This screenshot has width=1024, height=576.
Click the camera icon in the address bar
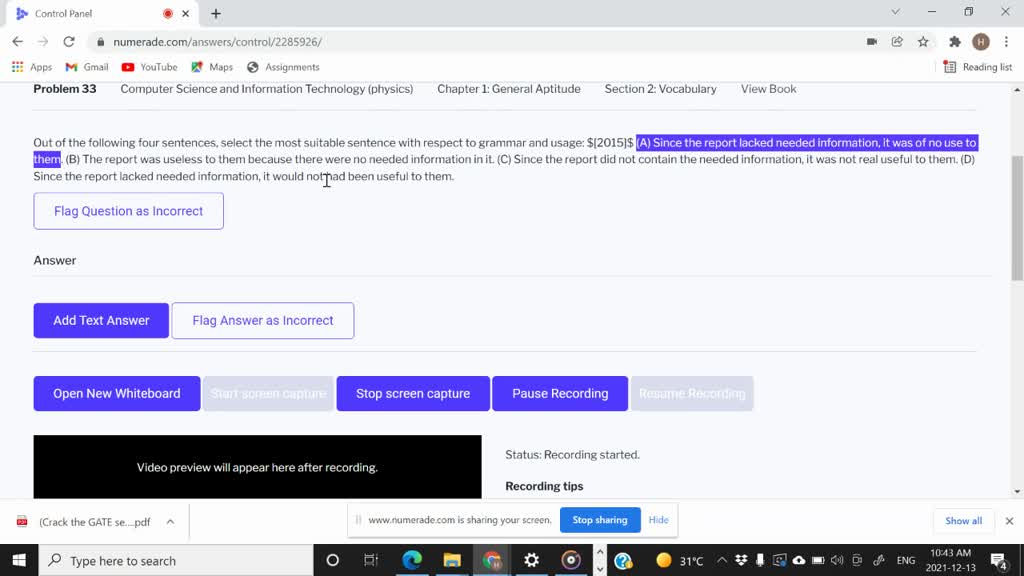[x=872, y=42]
